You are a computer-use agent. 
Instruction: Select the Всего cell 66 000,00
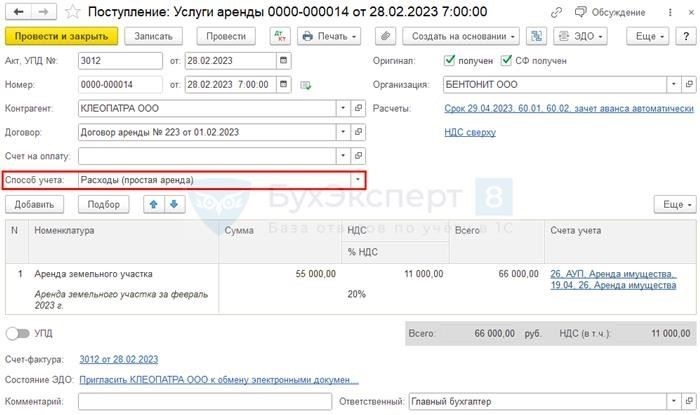(518, 274)
